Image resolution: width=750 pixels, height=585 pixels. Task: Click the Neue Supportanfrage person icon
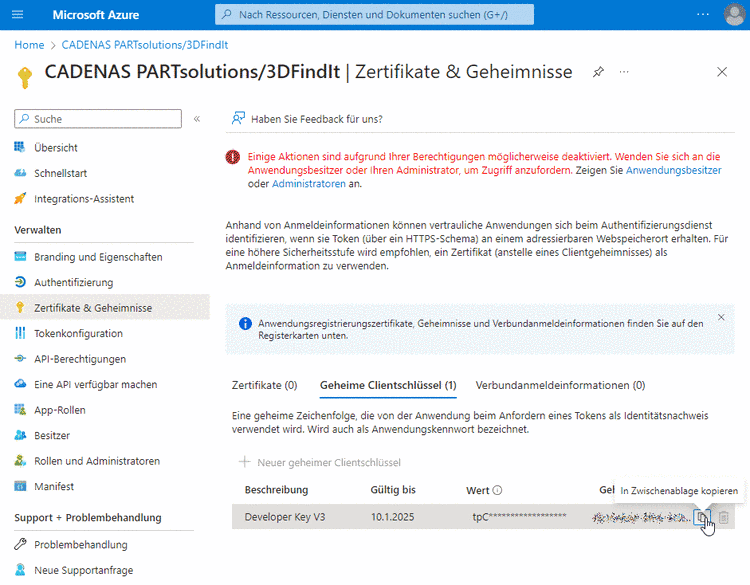pos(20,570)
